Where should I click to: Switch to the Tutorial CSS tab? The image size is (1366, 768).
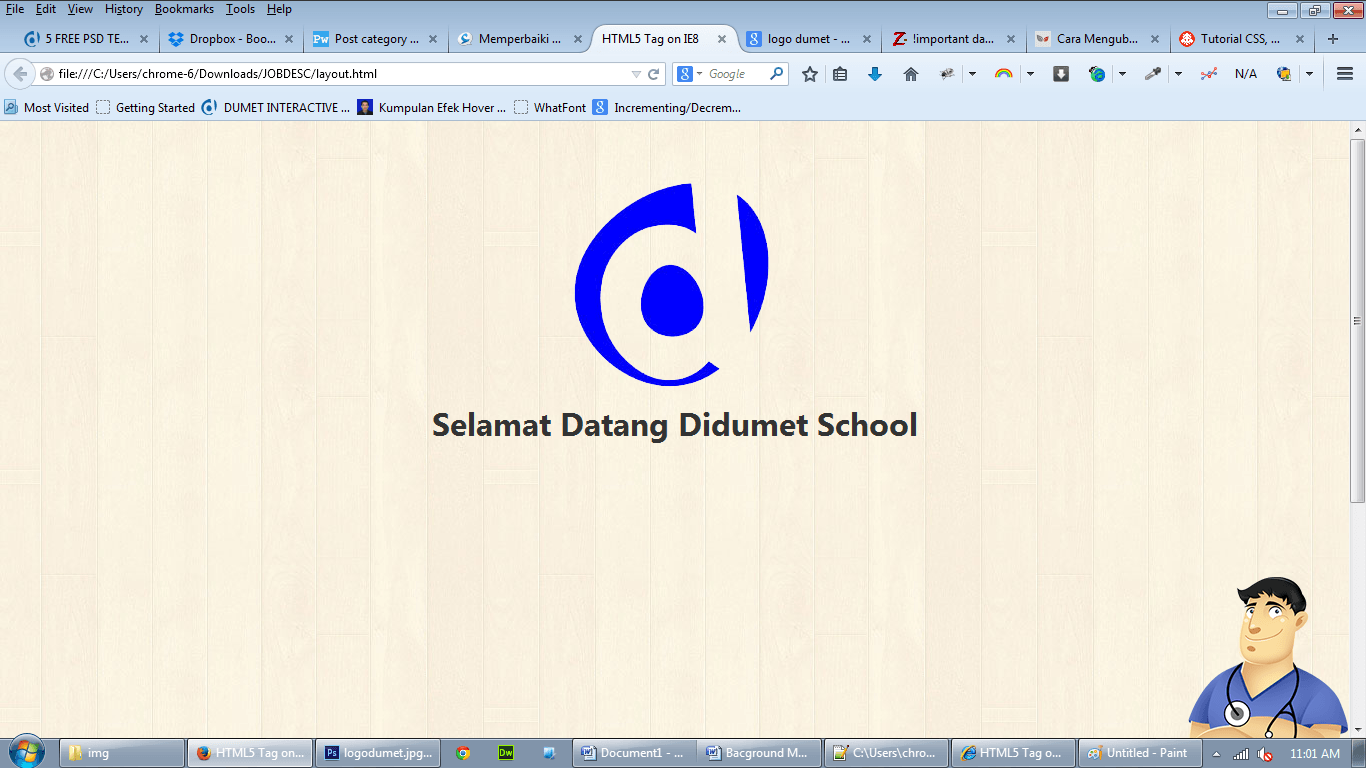click(1243, 39)
